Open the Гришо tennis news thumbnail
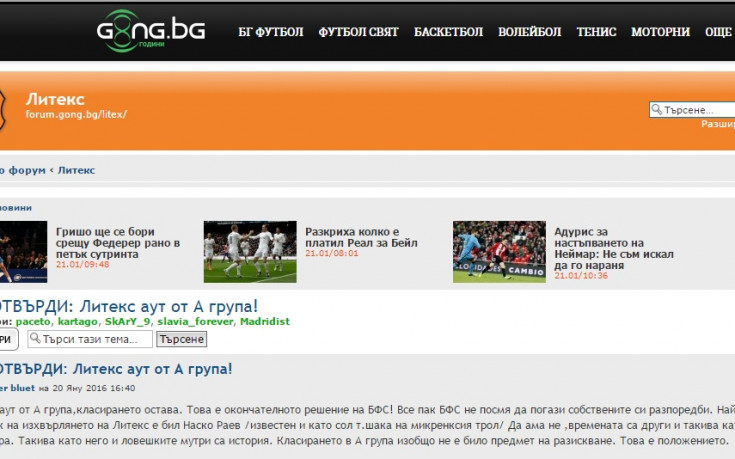 pos(23,252)
